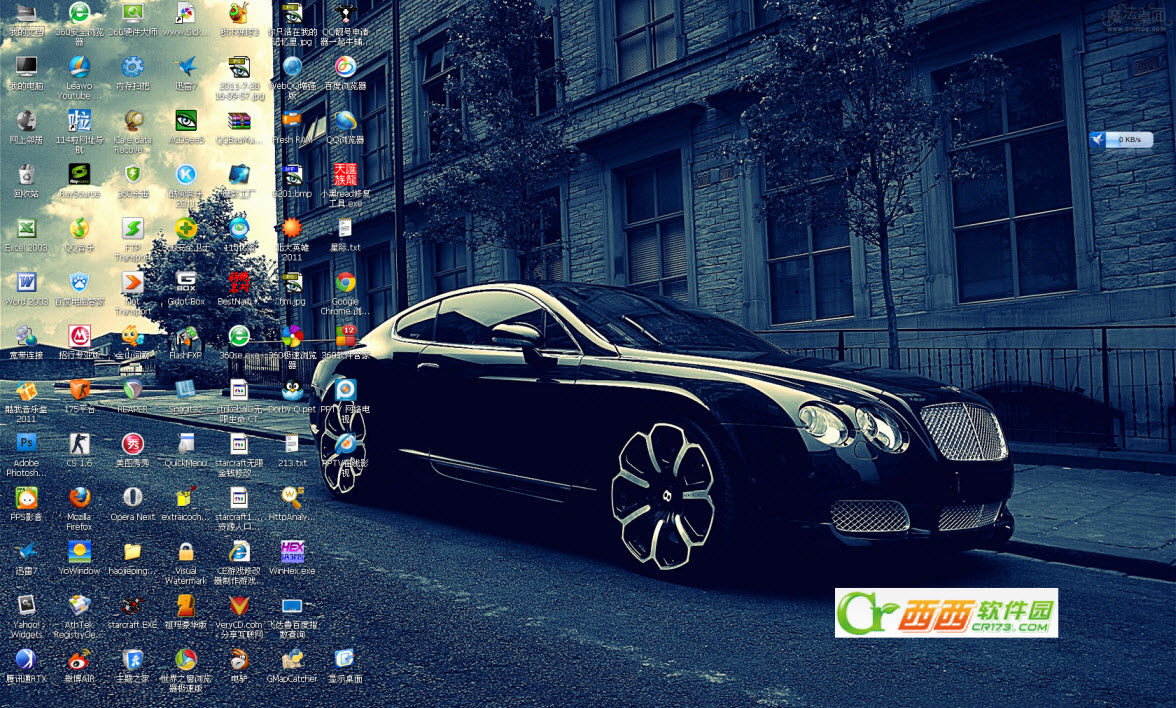Open the Mozilla Firefox desktop icon
Image resolution: width=1176 pixels, height=708 pixels.
pyautogui.click(x=79, y=498)
